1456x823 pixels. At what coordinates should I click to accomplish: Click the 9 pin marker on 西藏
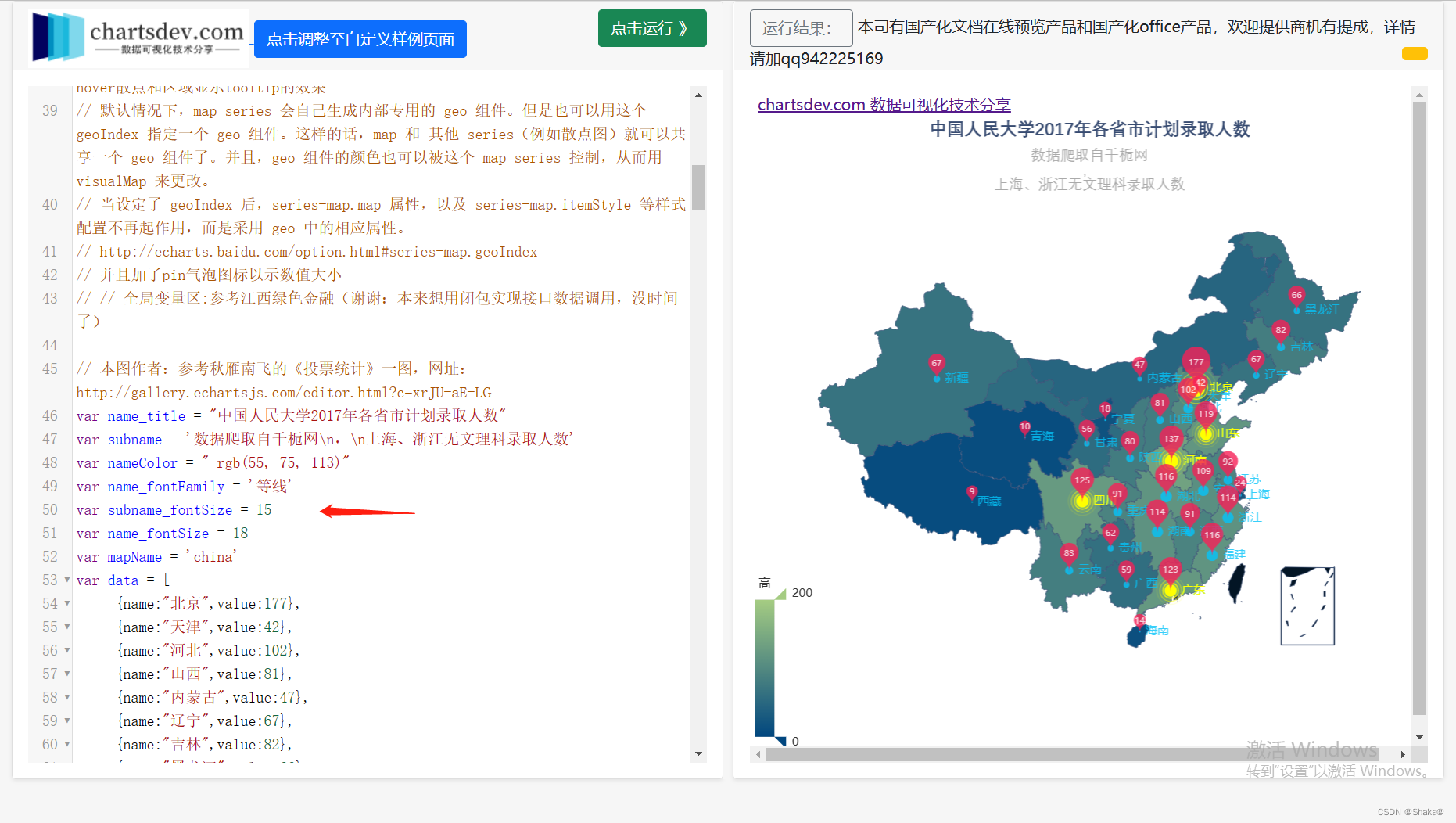pos(972,492)
